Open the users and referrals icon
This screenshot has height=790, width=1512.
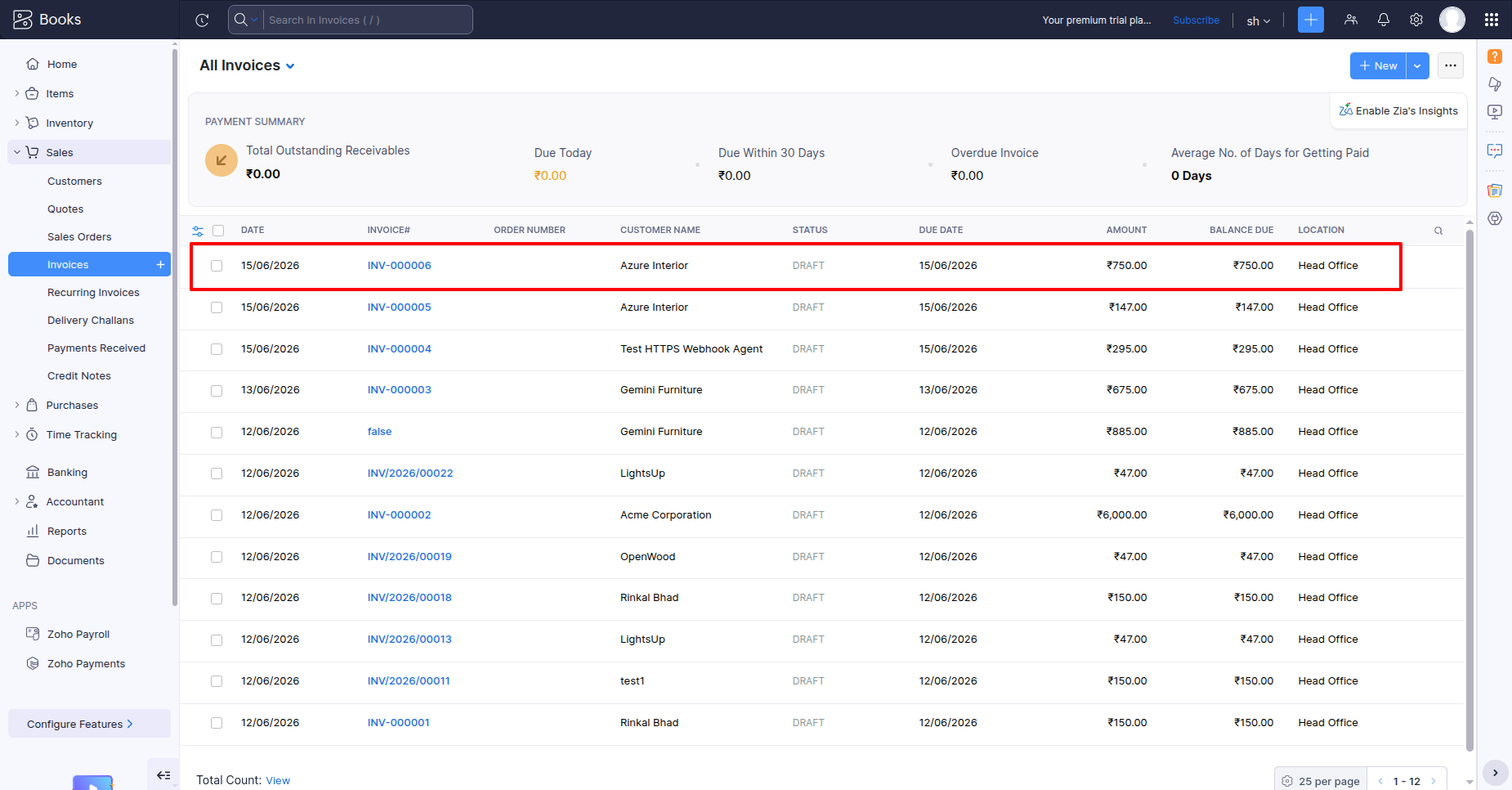pos(1351,20)
